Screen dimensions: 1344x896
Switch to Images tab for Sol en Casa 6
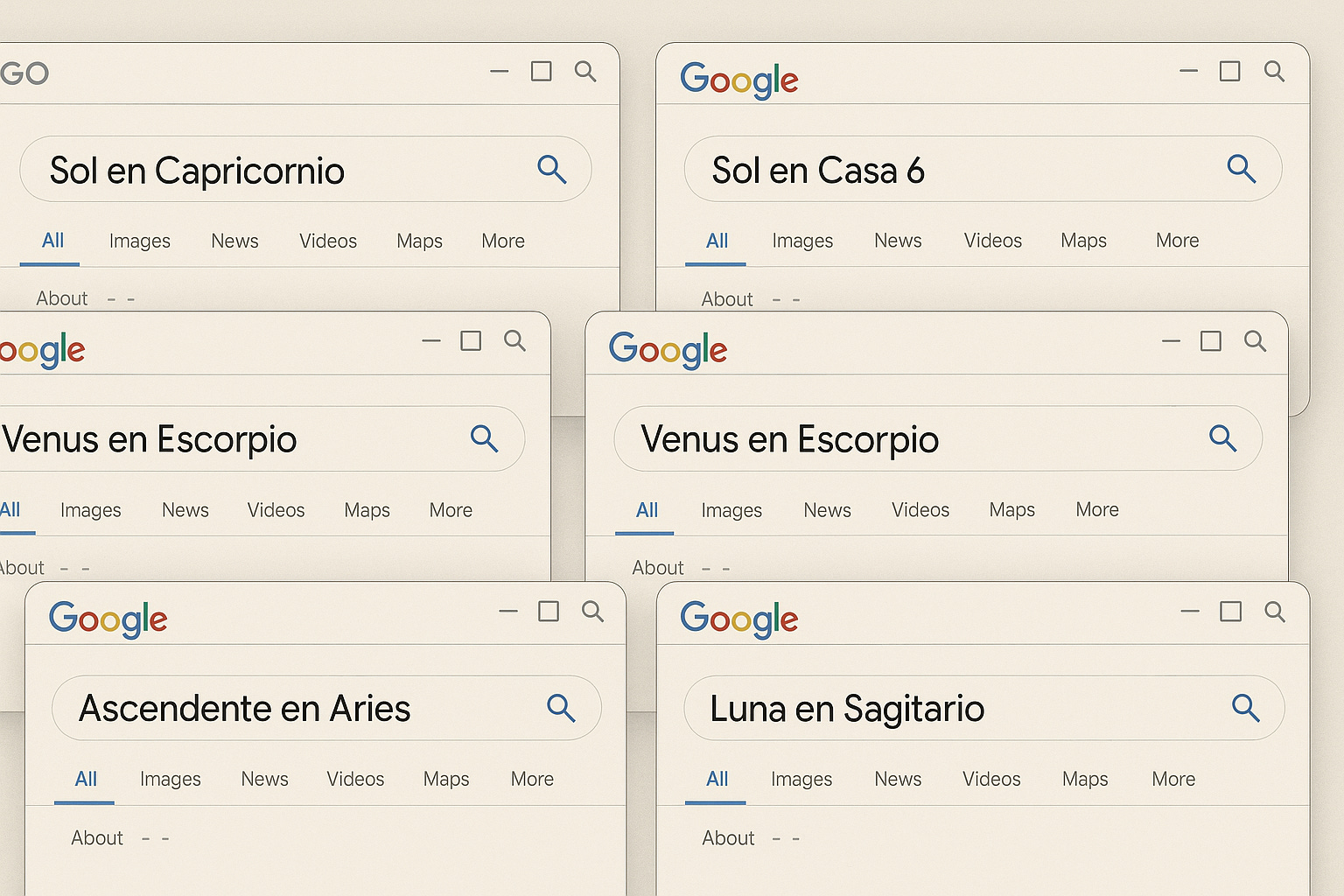802,241
